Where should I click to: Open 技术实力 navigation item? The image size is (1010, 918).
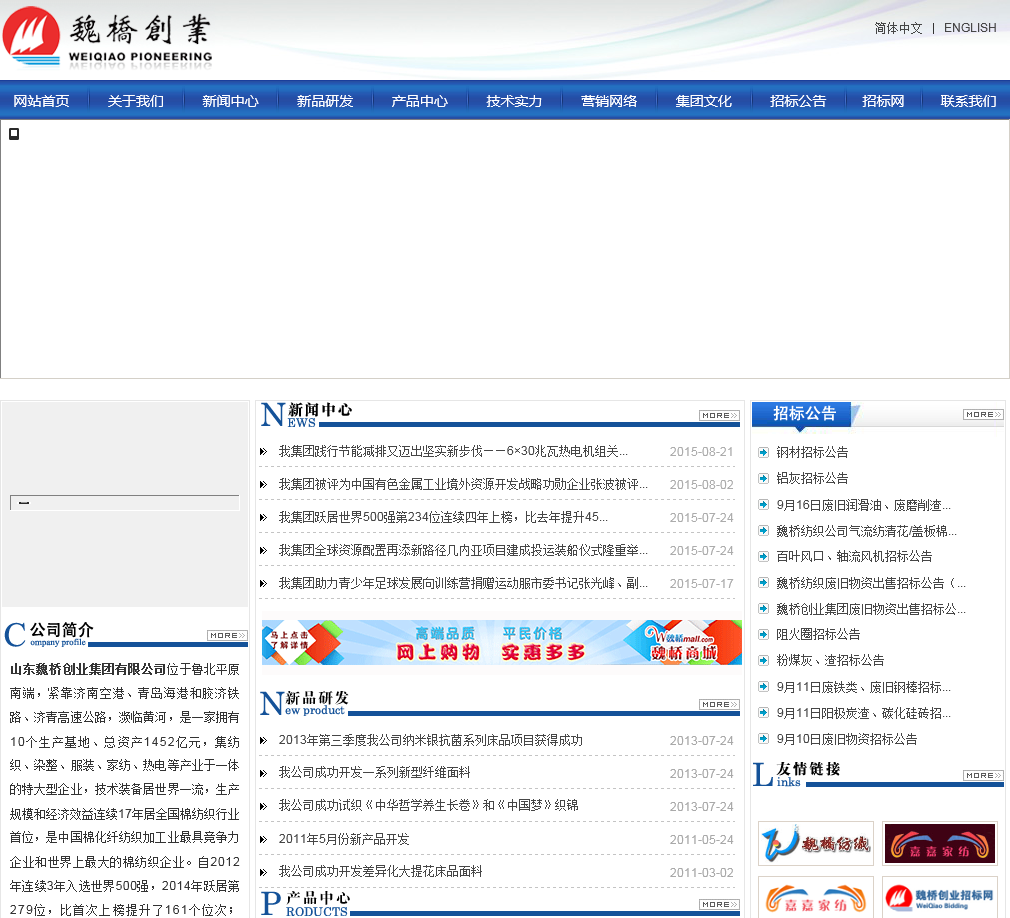coord(514,101)
